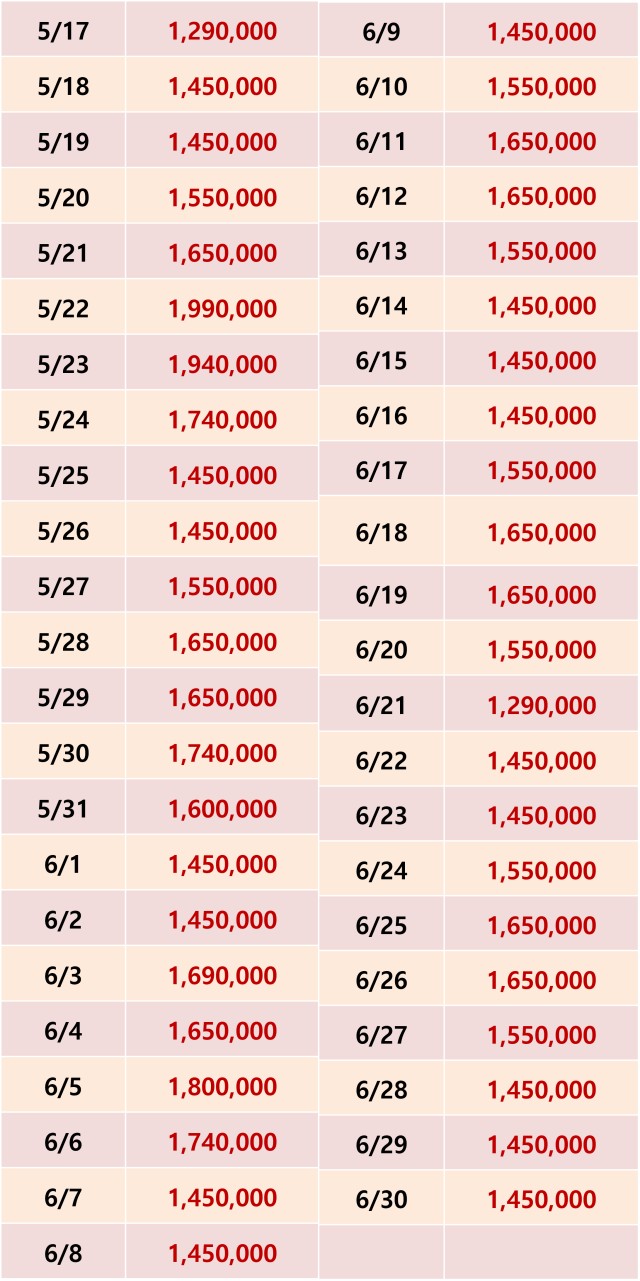Click the 1,600,000 price on 5/31

222,809
